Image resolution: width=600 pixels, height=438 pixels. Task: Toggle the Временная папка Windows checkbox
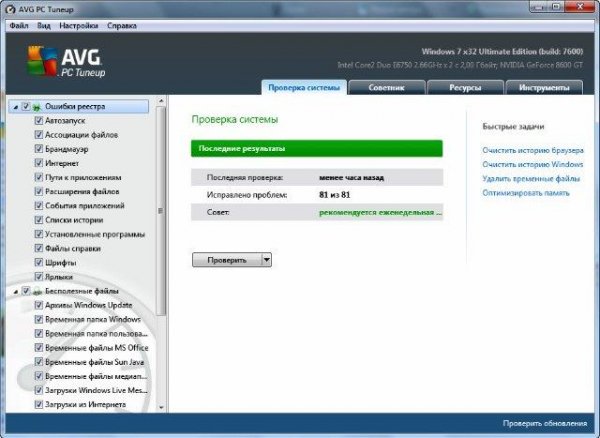[38, 319]
